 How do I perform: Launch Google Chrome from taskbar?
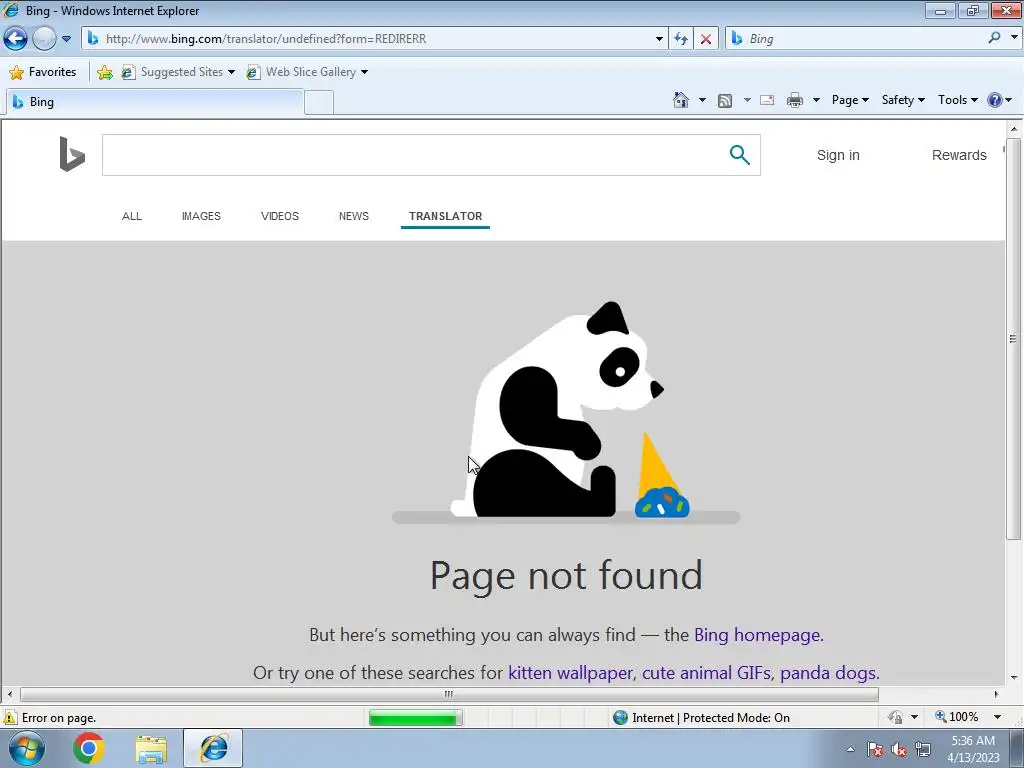pyautogui.click(x=89, y=748)
